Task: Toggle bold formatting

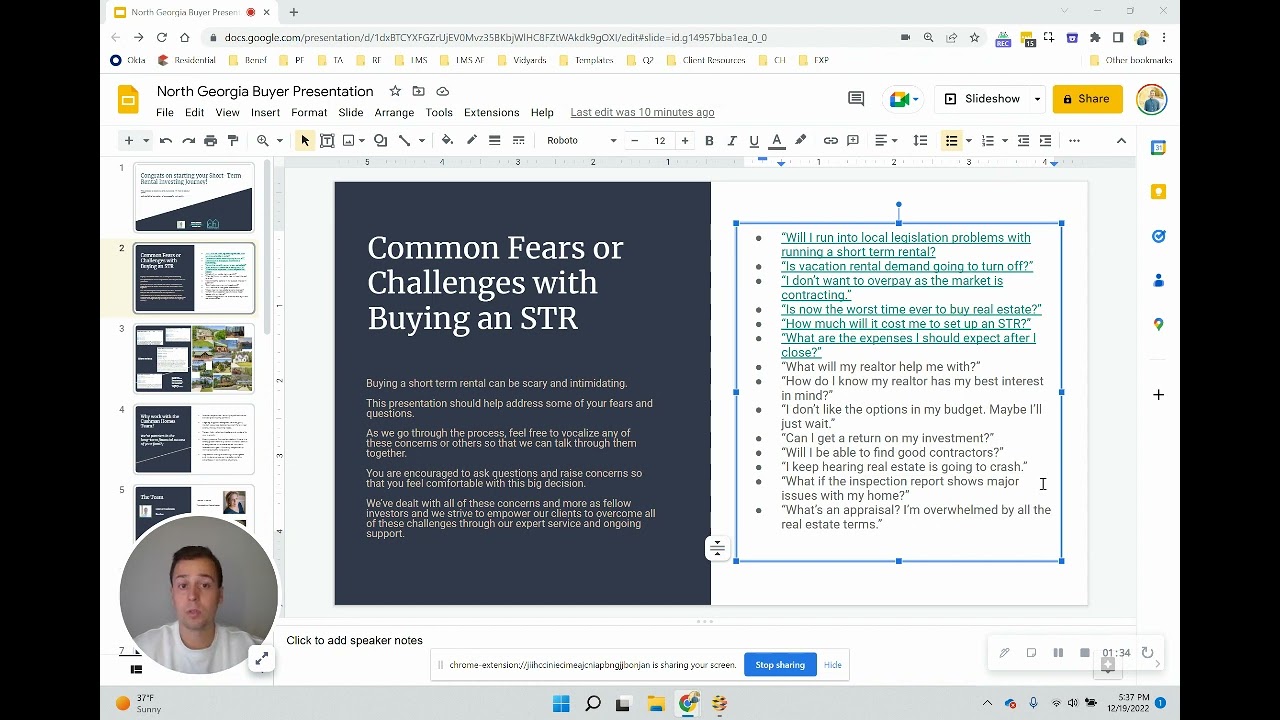Action: [x=709, y=141]
